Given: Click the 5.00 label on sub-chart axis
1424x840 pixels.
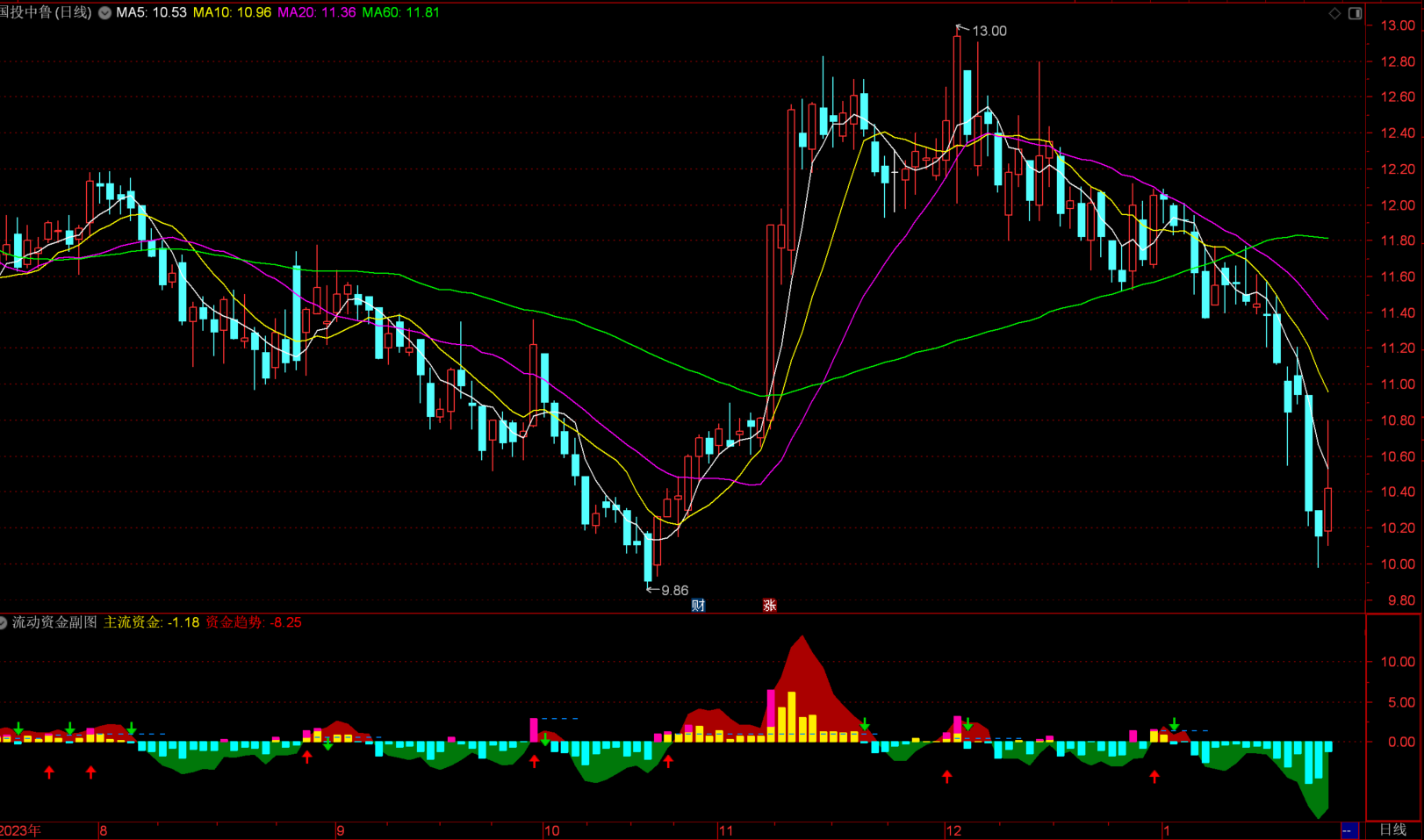Looking at the screenshot, I should point(1401,702).
